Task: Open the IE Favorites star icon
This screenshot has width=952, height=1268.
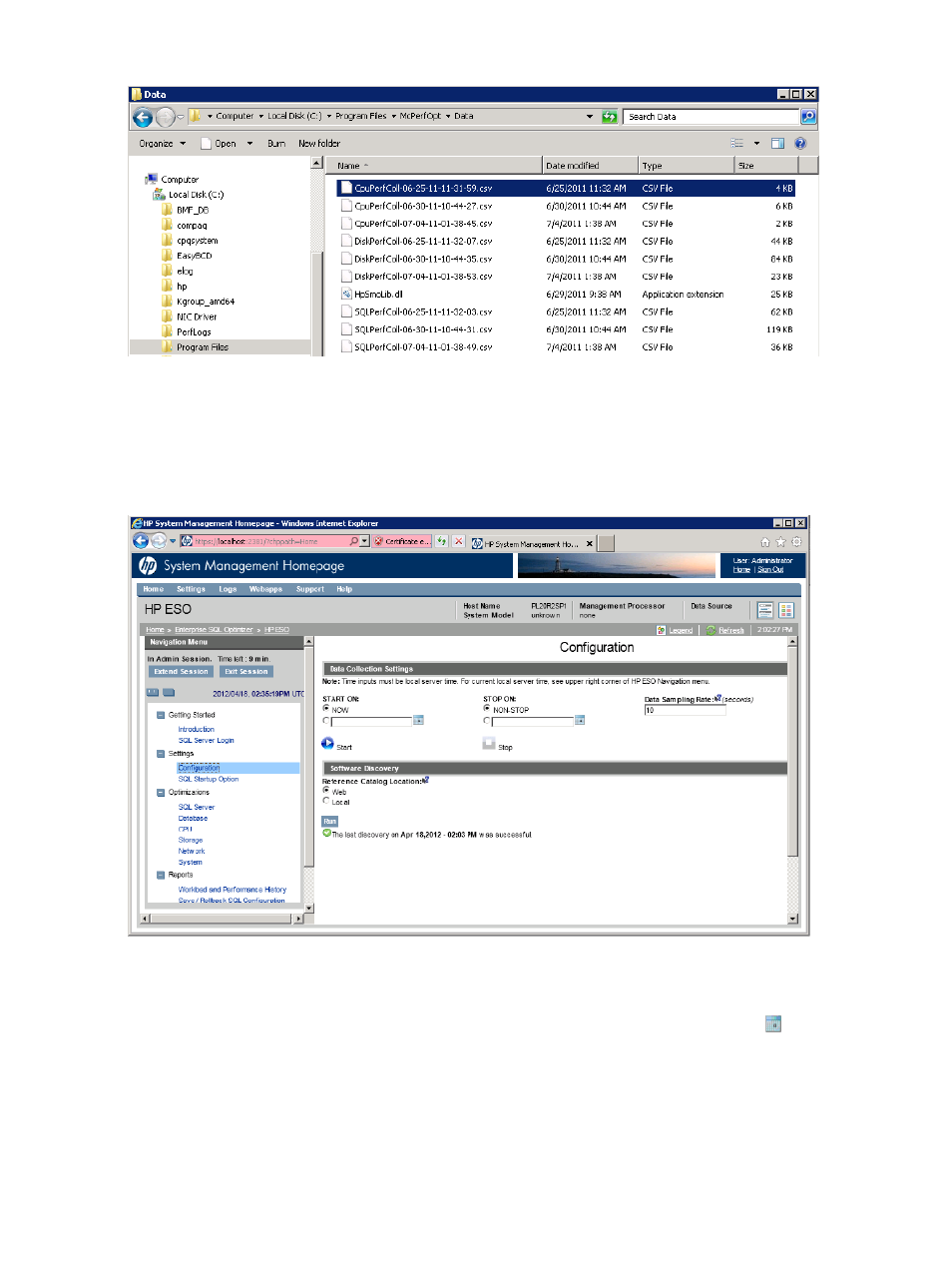Action: coord(780,542)
